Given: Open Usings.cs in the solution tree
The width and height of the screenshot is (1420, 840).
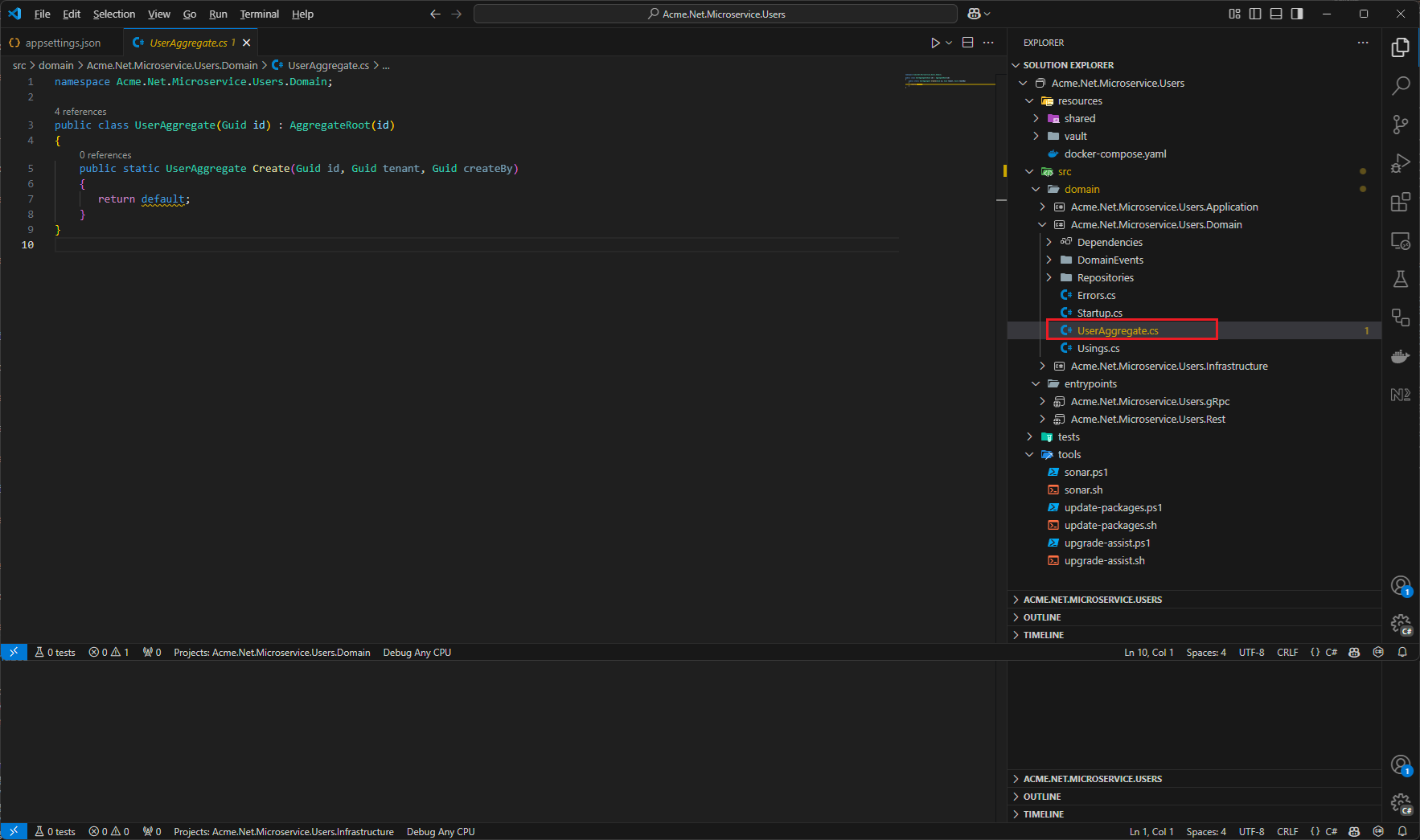Looking at the screenshot, I should pyautogui.click(x=1098, y=348).
